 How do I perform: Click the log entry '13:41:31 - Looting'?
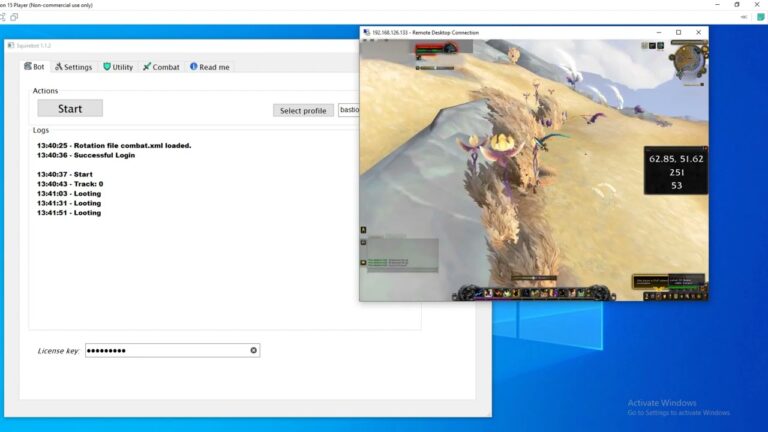point(69,203)
